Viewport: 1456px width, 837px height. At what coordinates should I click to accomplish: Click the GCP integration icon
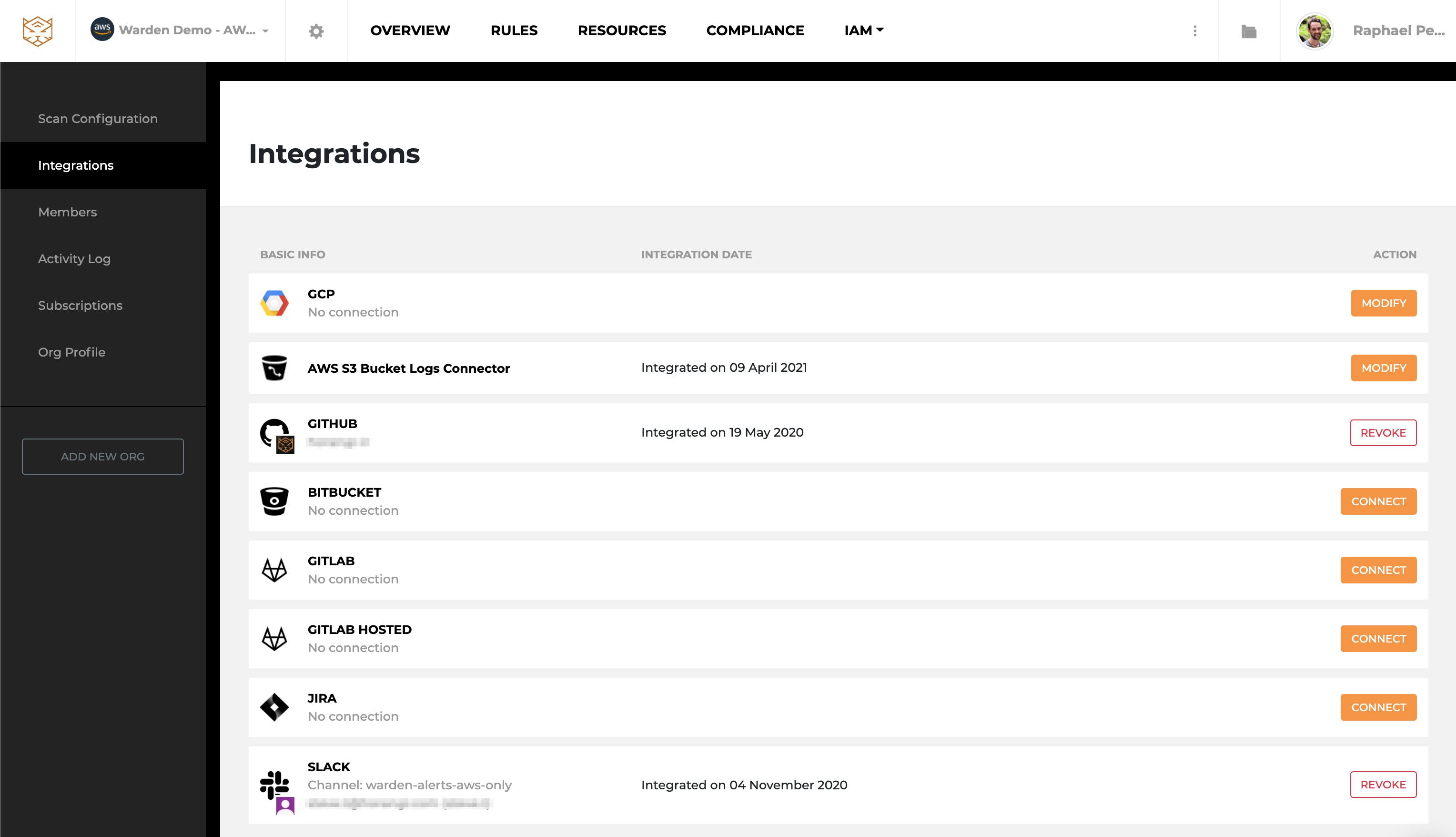point(275,302)
